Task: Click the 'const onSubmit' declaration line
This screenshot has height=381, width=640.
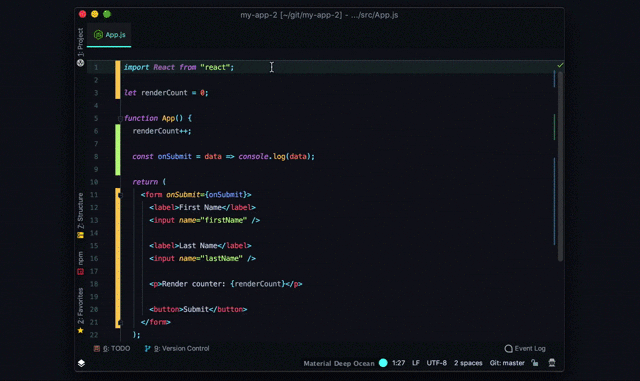Action: tap(223, 156)
